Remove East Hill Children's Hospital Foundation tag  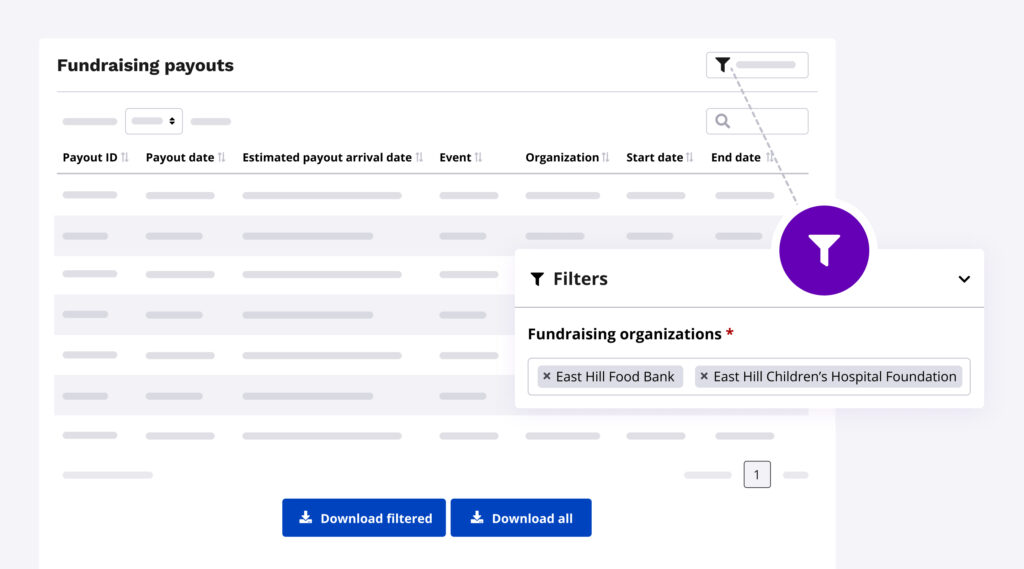[704, 377]
